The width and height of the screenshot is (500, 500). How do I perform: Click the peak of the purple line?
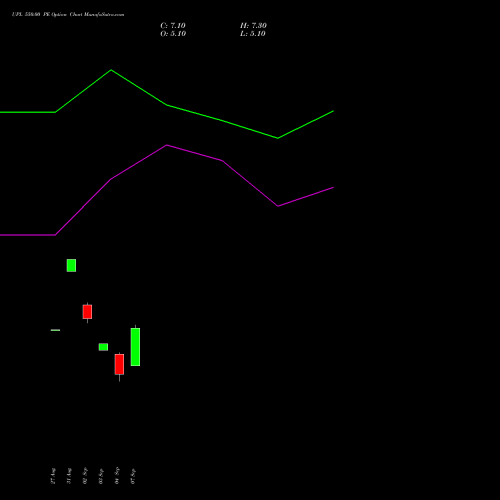[167, 145]
